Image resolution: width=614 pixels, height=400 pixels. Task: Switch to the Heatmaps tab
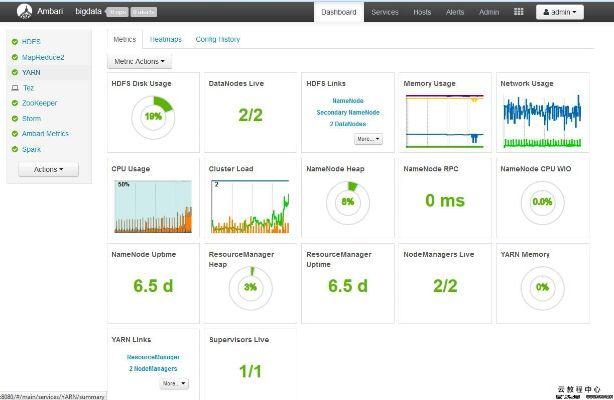[166, 39]
